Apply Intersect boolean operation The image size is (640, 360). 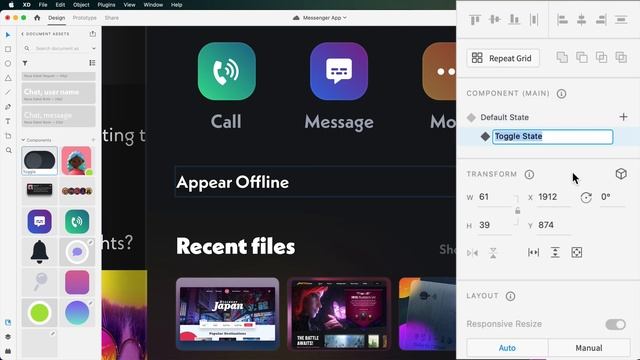point(601,57)
